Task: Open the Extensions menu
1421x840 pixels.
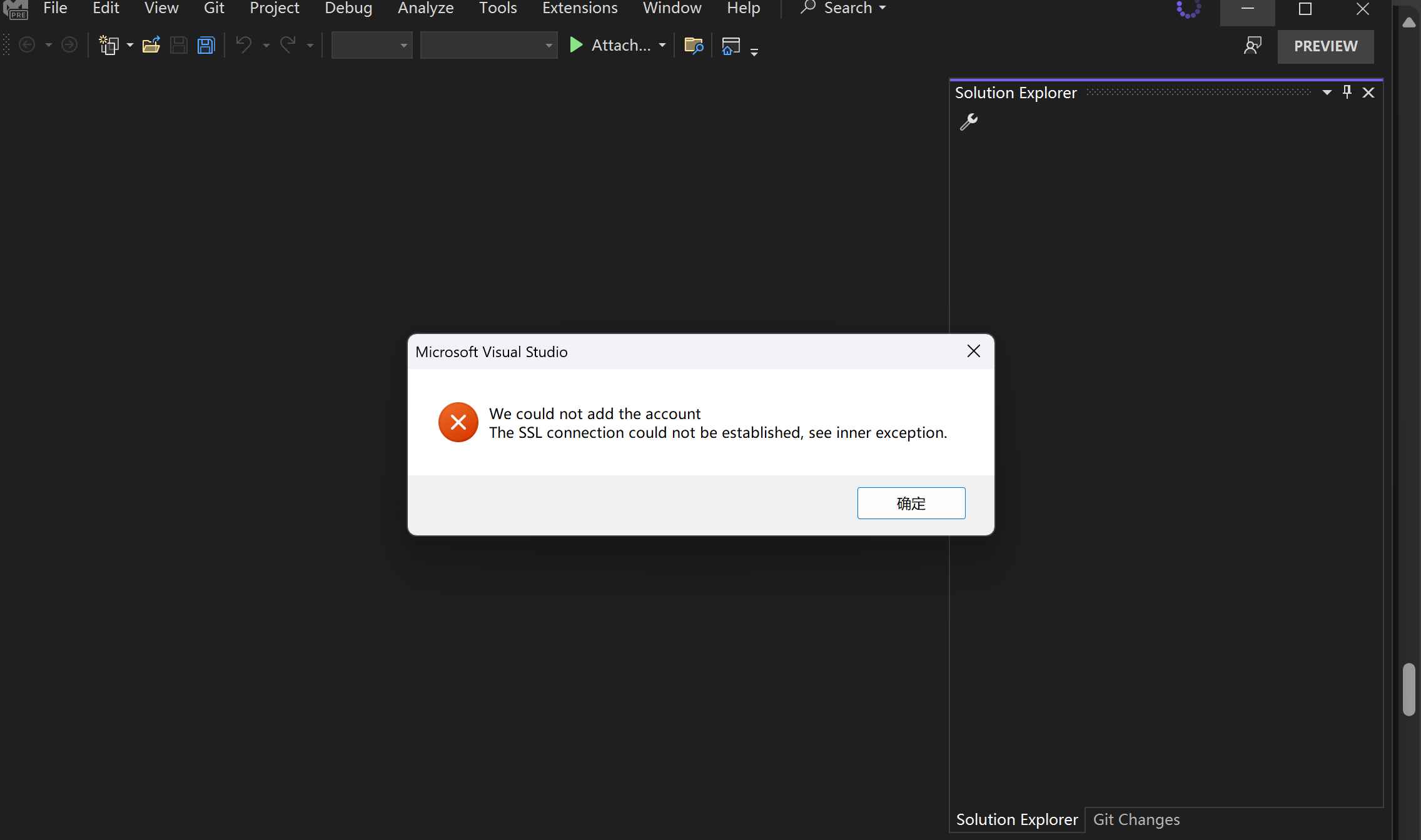Action: pos(580,8)
